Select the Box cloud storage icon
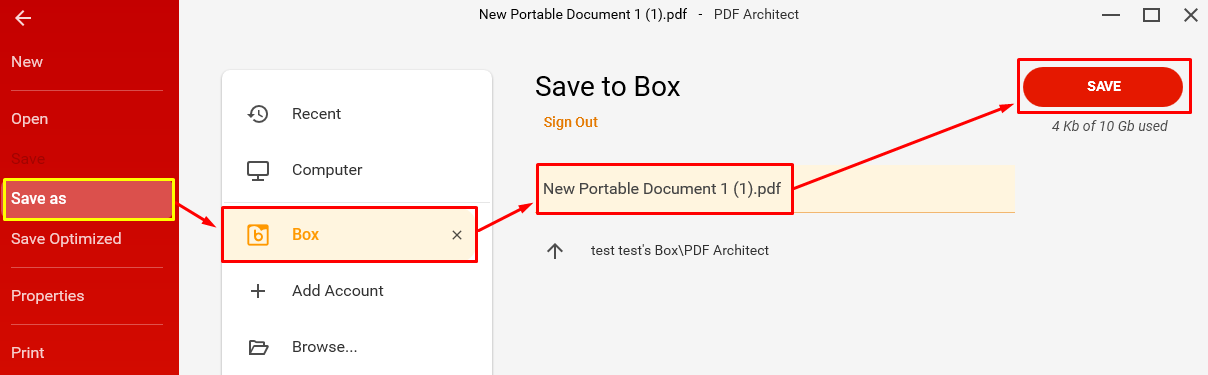Viewport: 1208px width, 375px height. click(258, 235)
